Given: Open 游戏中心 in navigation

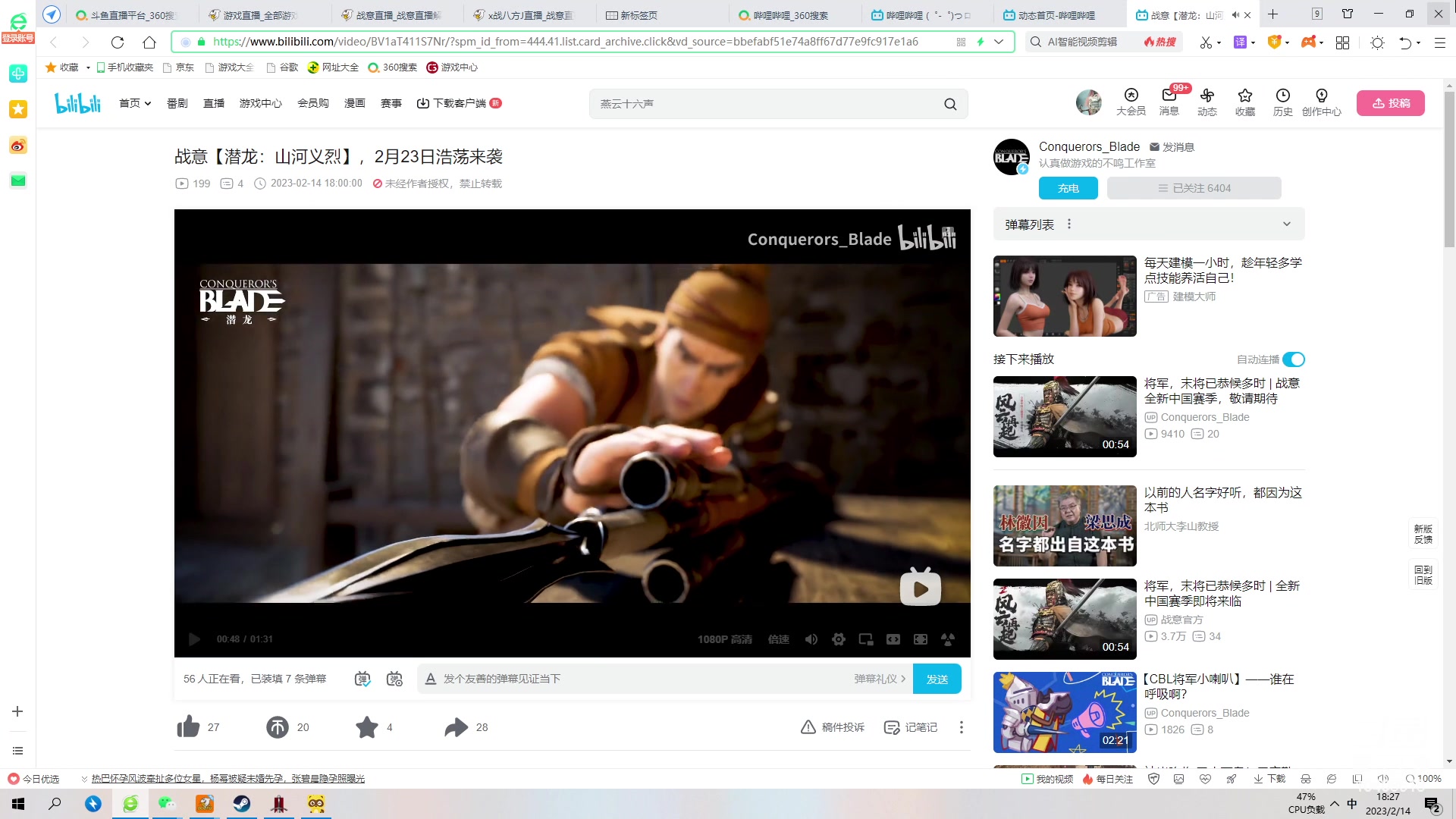Looking at the screenshot, I should tap(261, 103).
